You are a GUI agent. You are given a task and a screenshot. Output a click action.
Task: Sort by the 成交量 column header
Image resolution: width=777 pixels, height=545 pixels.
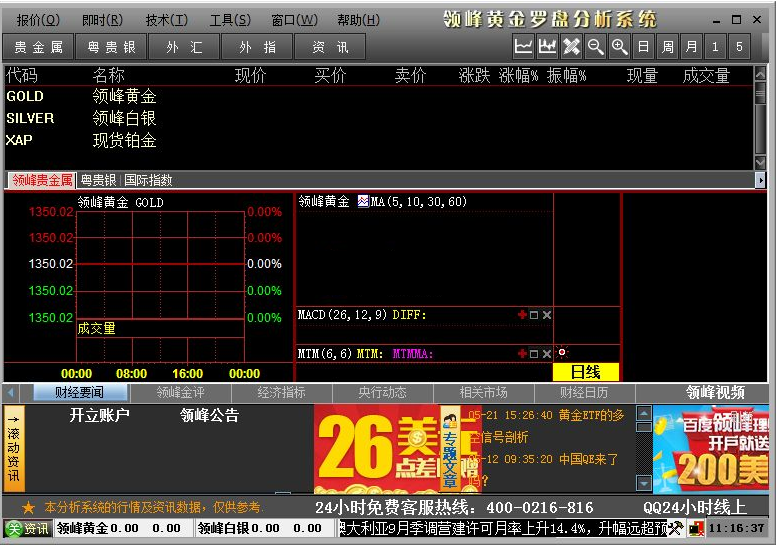tap(706, 75)
